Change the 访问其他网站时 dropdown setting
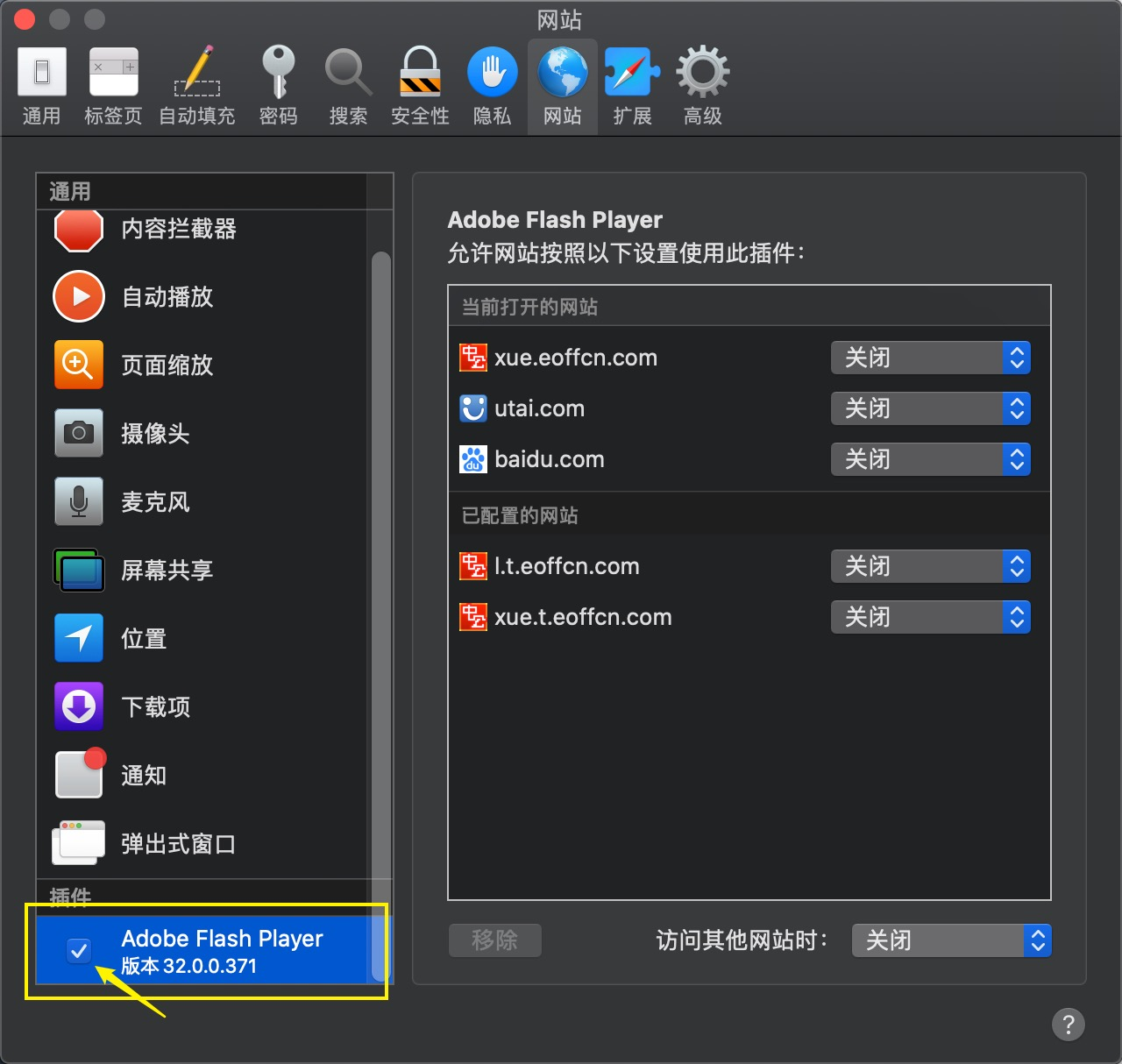1122x1064 pixels. (951, 940)
